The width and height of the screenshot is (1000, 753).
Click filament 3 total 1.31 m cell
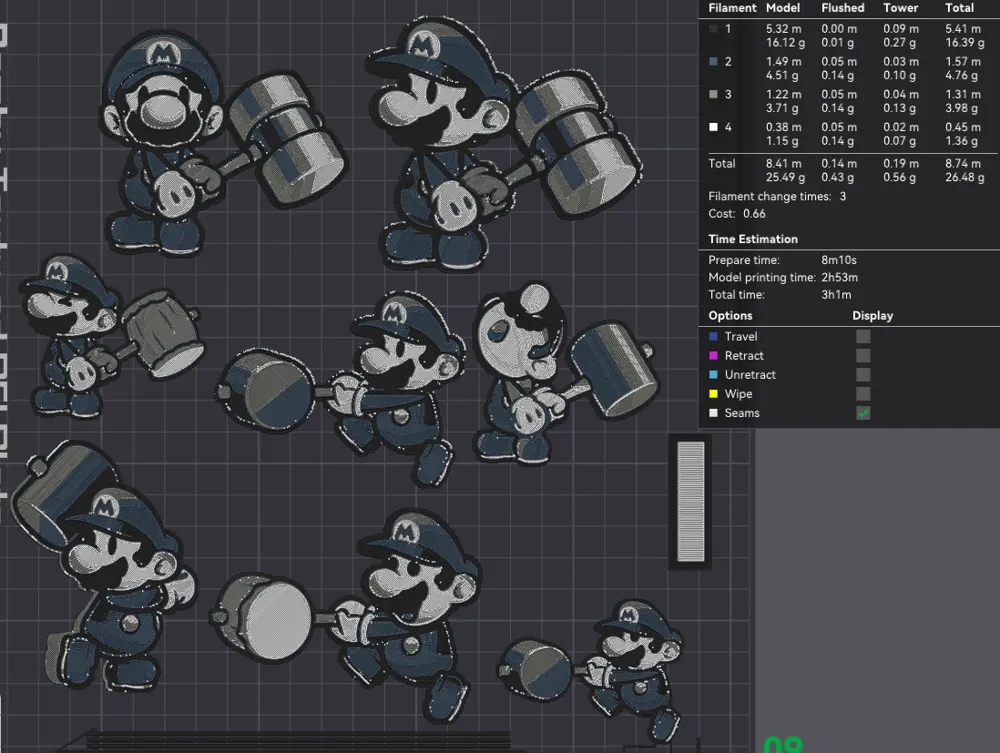pyautogui.click(x=962, y=94)
